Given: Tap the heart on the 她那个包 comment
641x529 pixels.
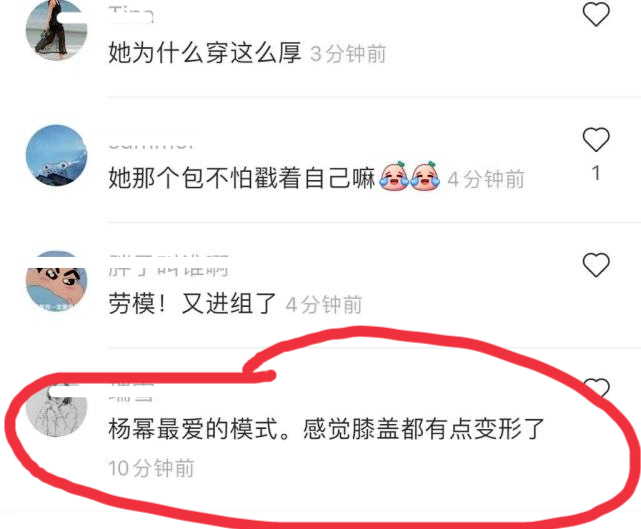Looking at the screenshot, I should click(596, 139).
